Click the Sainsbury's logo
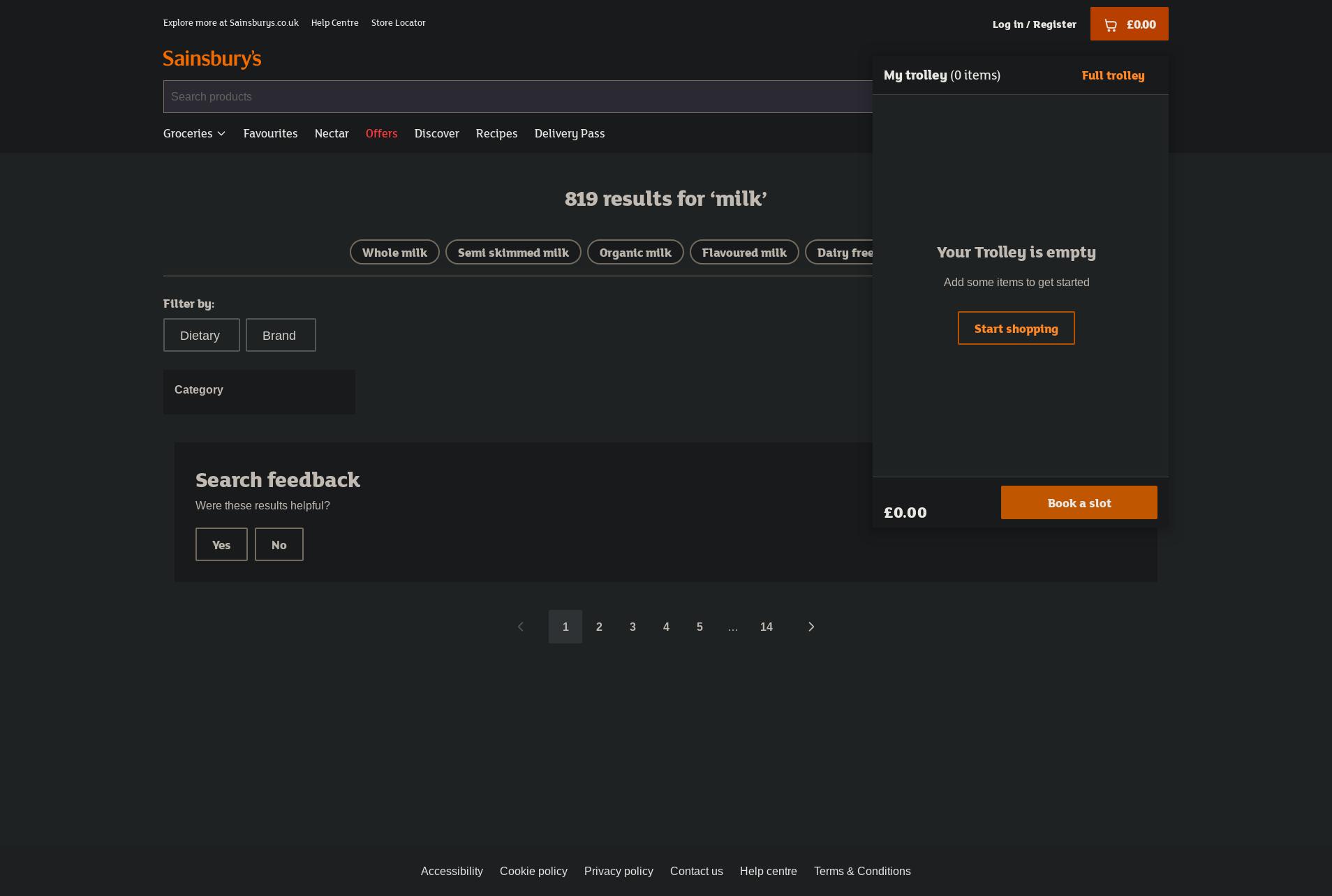 (212, 59)
